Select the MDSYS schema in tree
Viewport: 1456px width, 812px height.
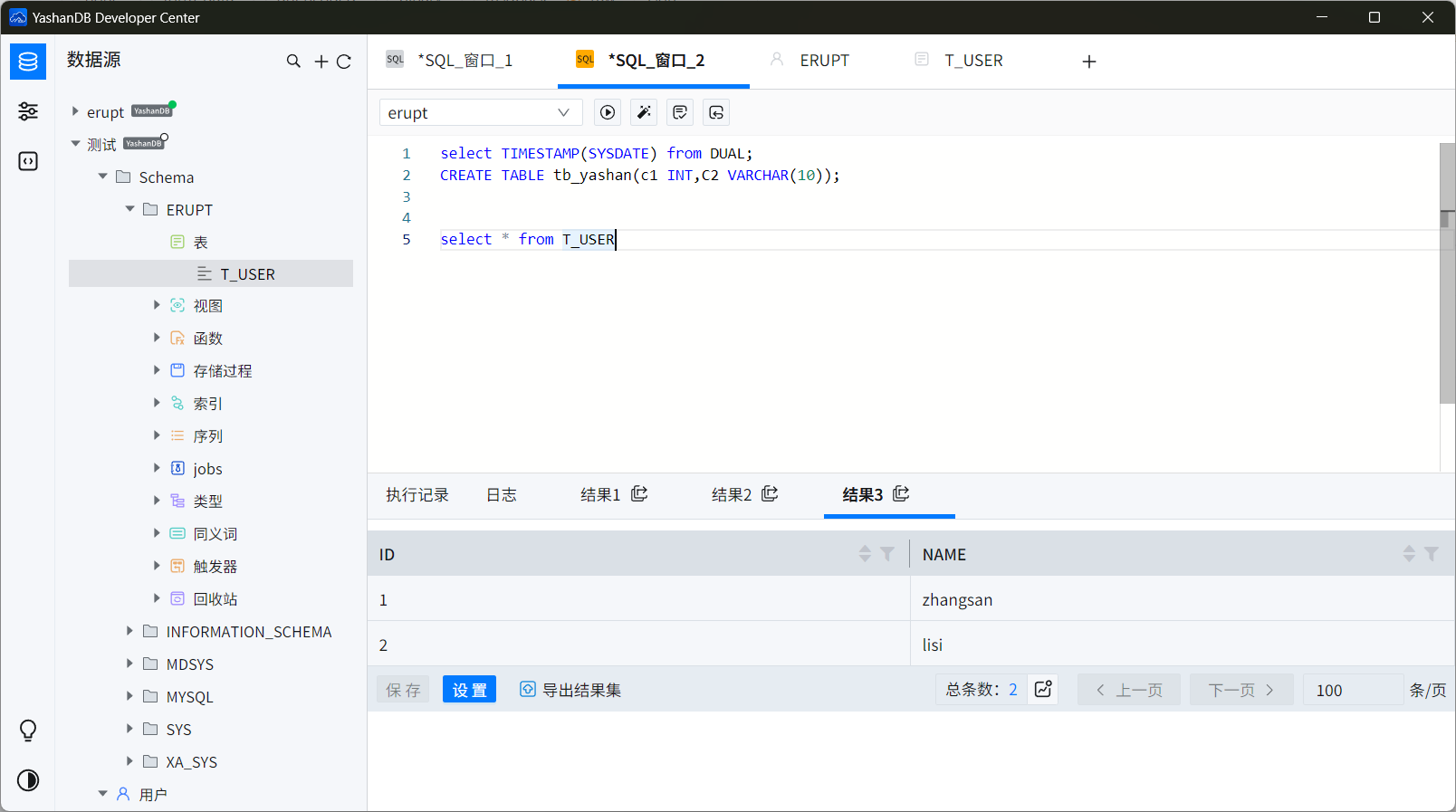[189, 664]
